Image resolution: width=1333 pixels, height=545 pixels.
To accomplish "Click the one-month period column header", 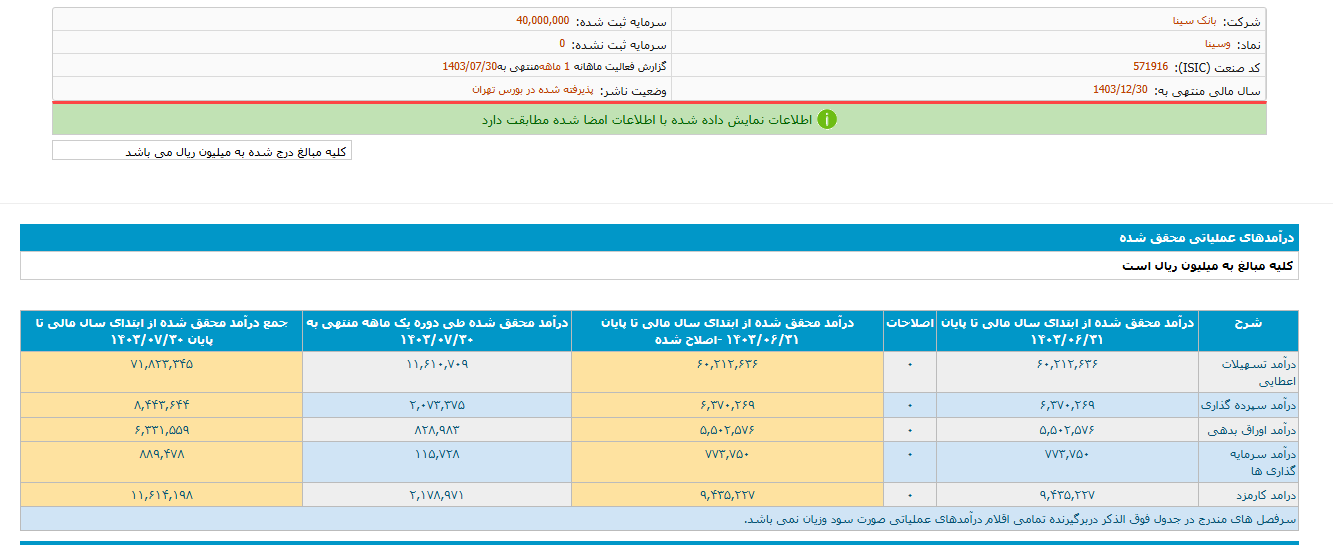I will pos(436,331).
